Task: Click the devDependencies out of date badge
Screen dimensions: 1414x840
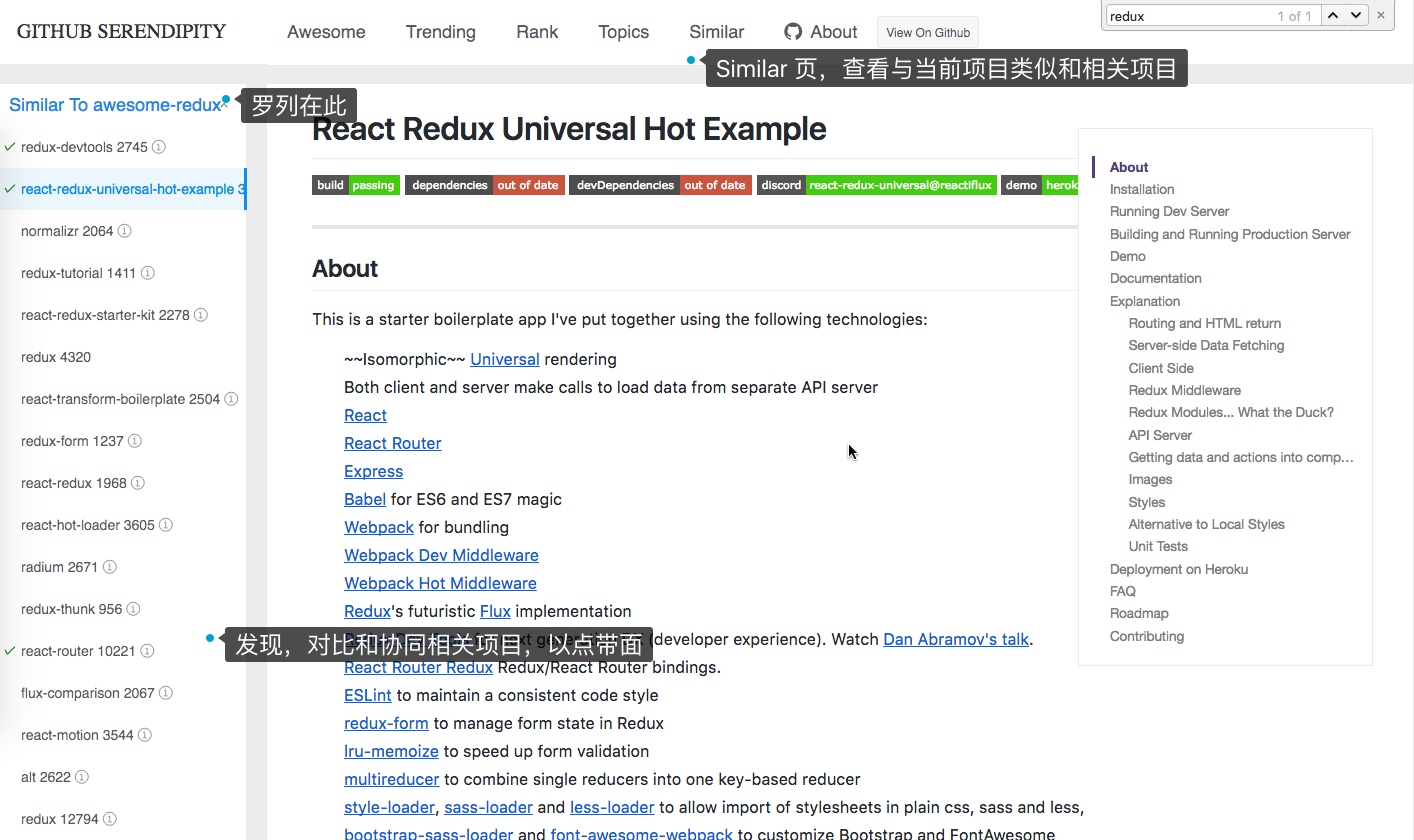Action: (660, 185)
